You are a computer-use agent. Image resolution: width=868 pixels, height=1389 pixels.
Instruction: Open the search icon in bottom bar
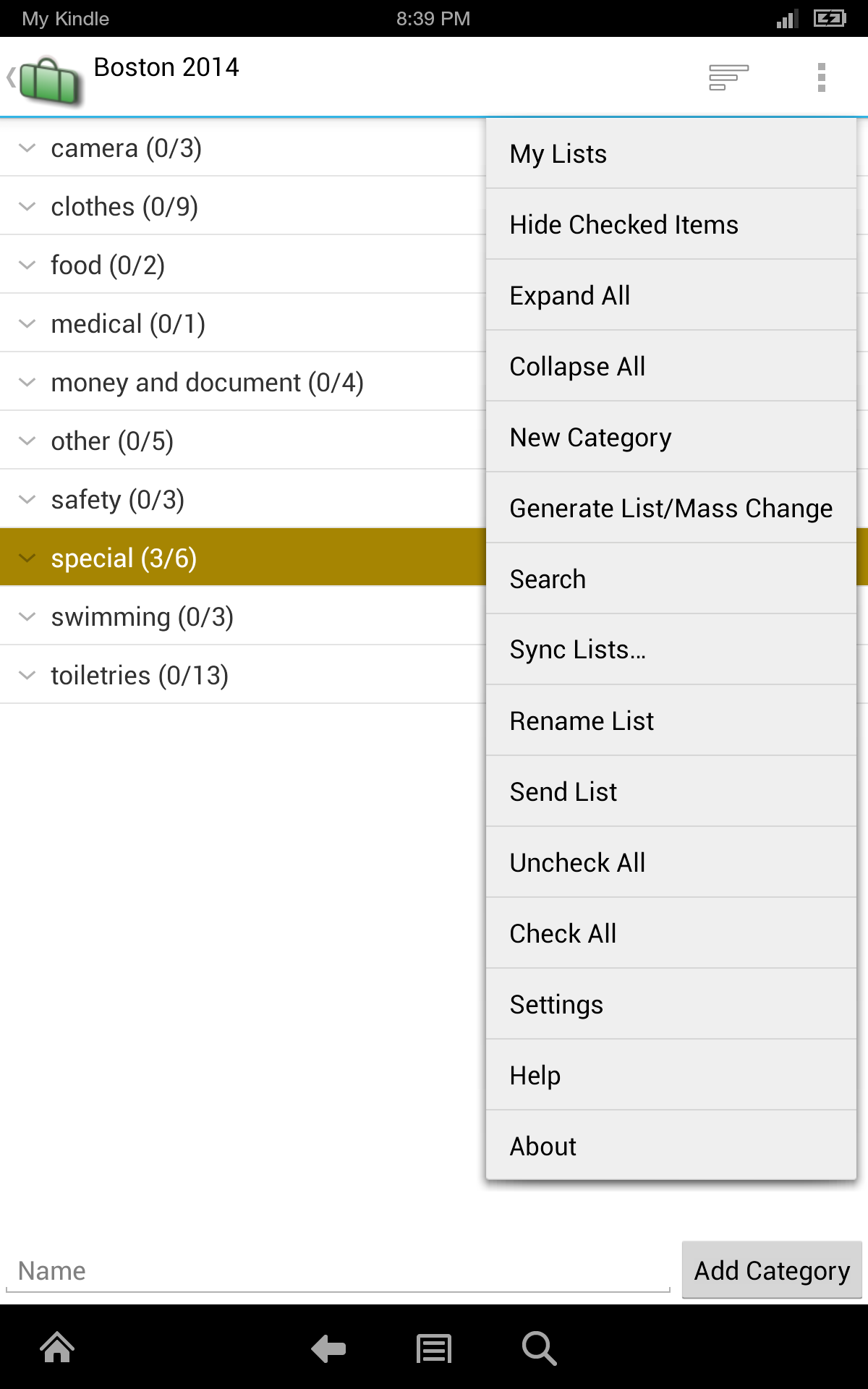[x=539, y=1347]
